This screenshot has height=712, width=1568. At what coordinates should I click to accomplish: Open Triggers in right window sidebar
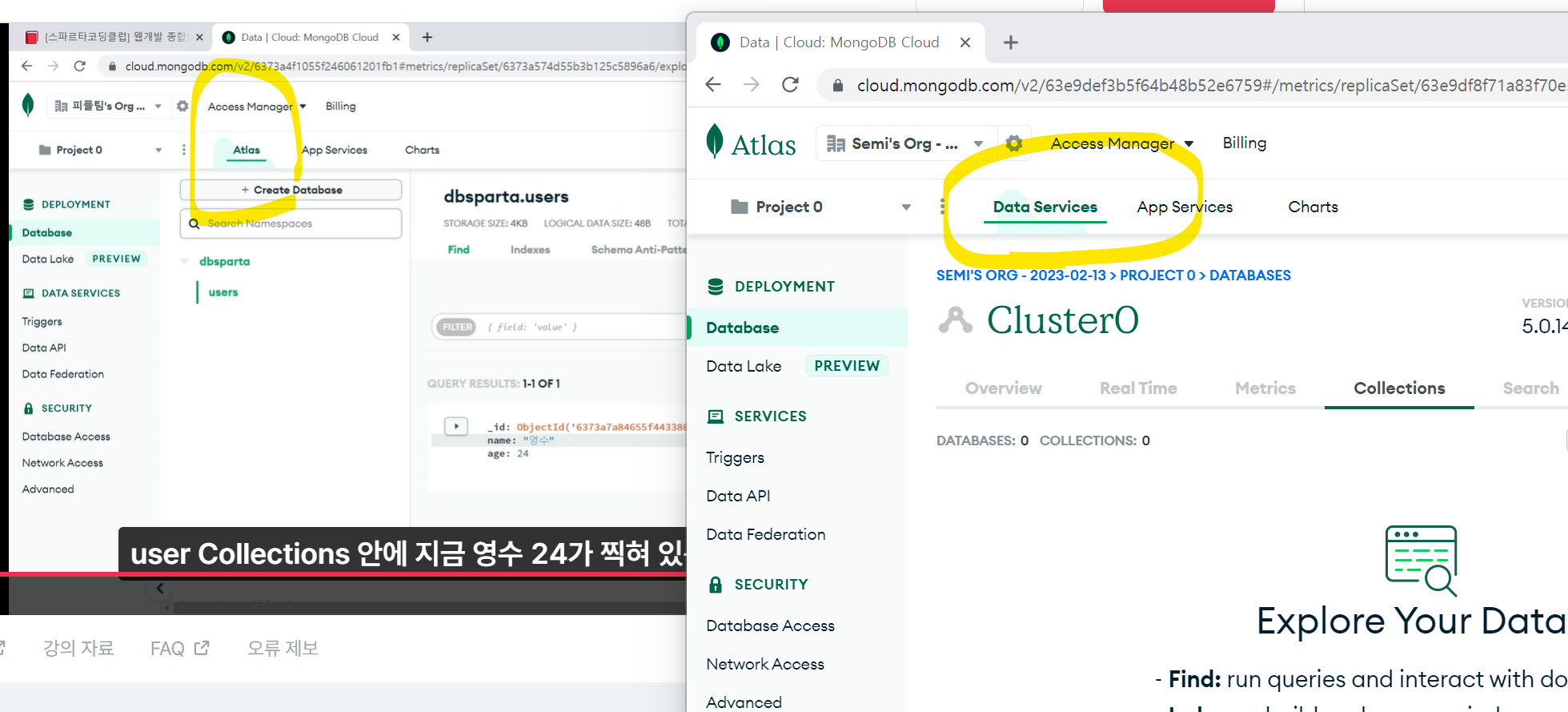[735, 457]
